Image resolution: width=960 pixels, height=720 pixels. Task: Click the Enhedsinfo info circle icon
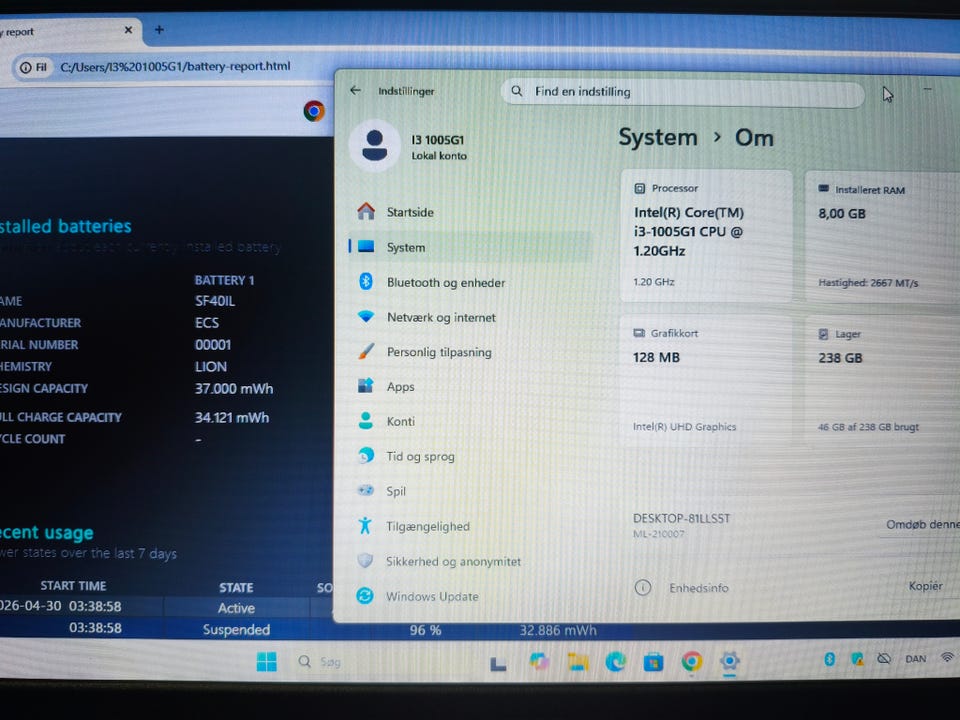642,588
